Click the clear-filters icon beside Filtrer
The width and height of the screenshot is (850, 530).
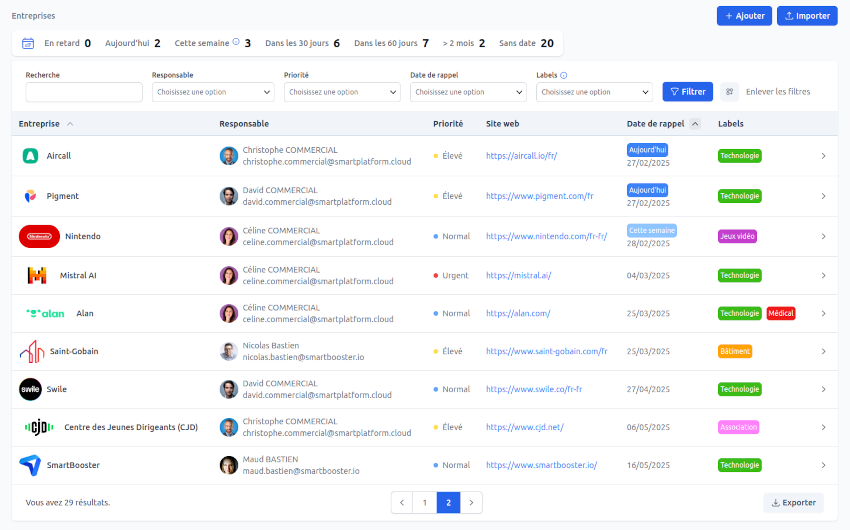[730, 92]
